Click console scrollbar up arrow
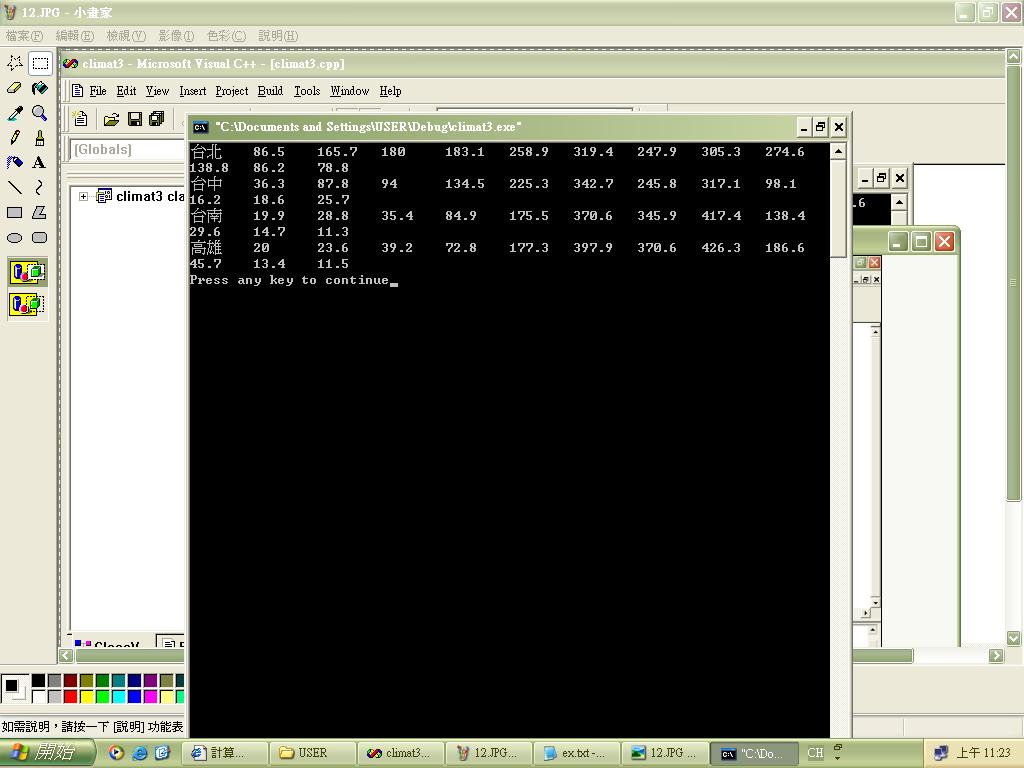The width and height of the screenshot is (1024, 768). click(838, 151)
